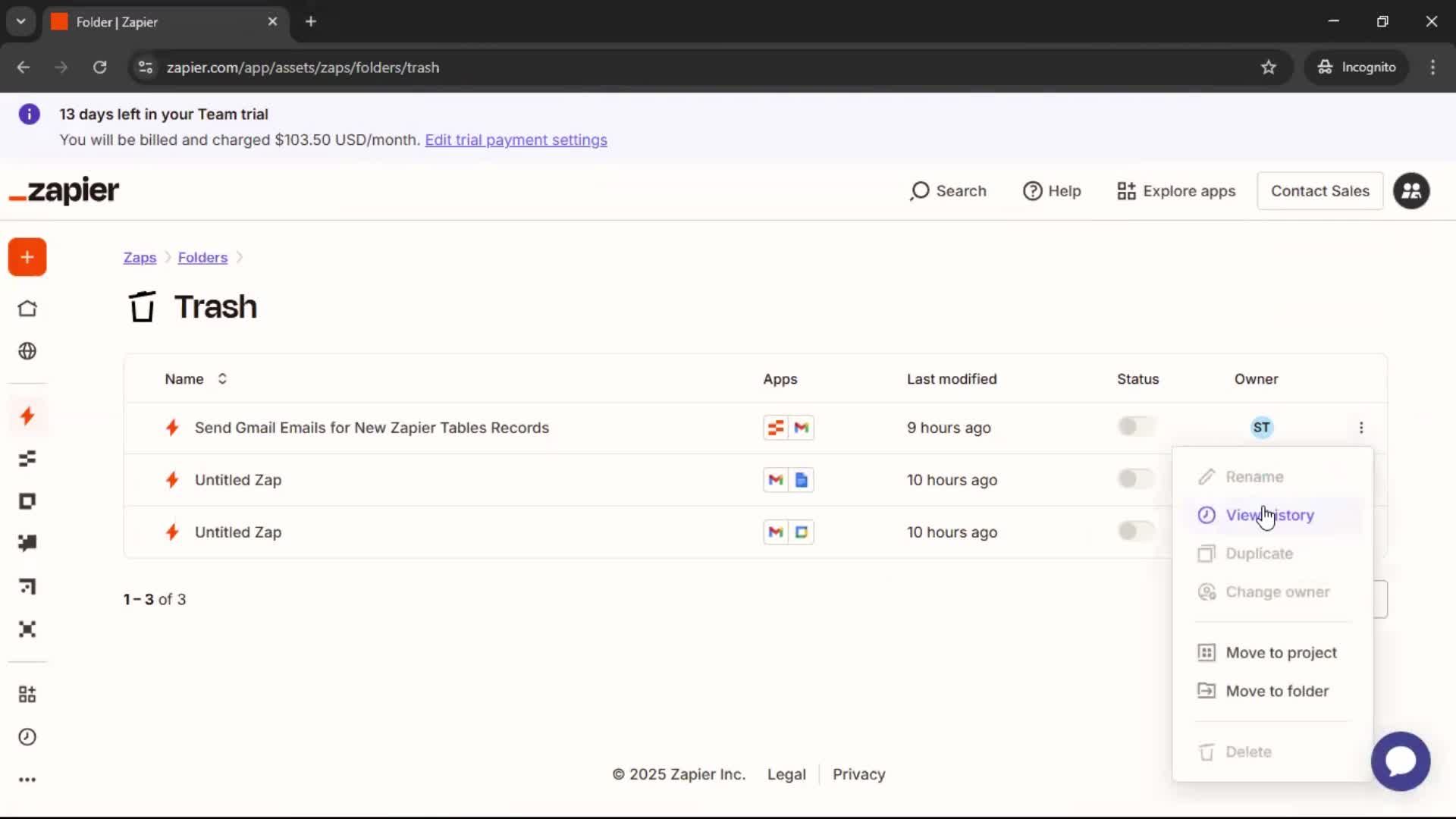Click the Zapier logo
The width and height of the screenshot is (1456, 819).
coord(64,191)
